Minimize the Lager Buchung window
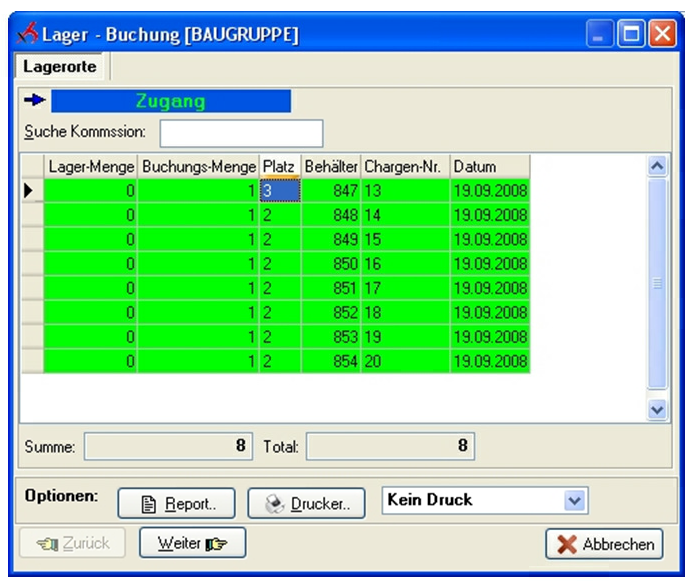690x585 pixels. click(x=600, y=35)
